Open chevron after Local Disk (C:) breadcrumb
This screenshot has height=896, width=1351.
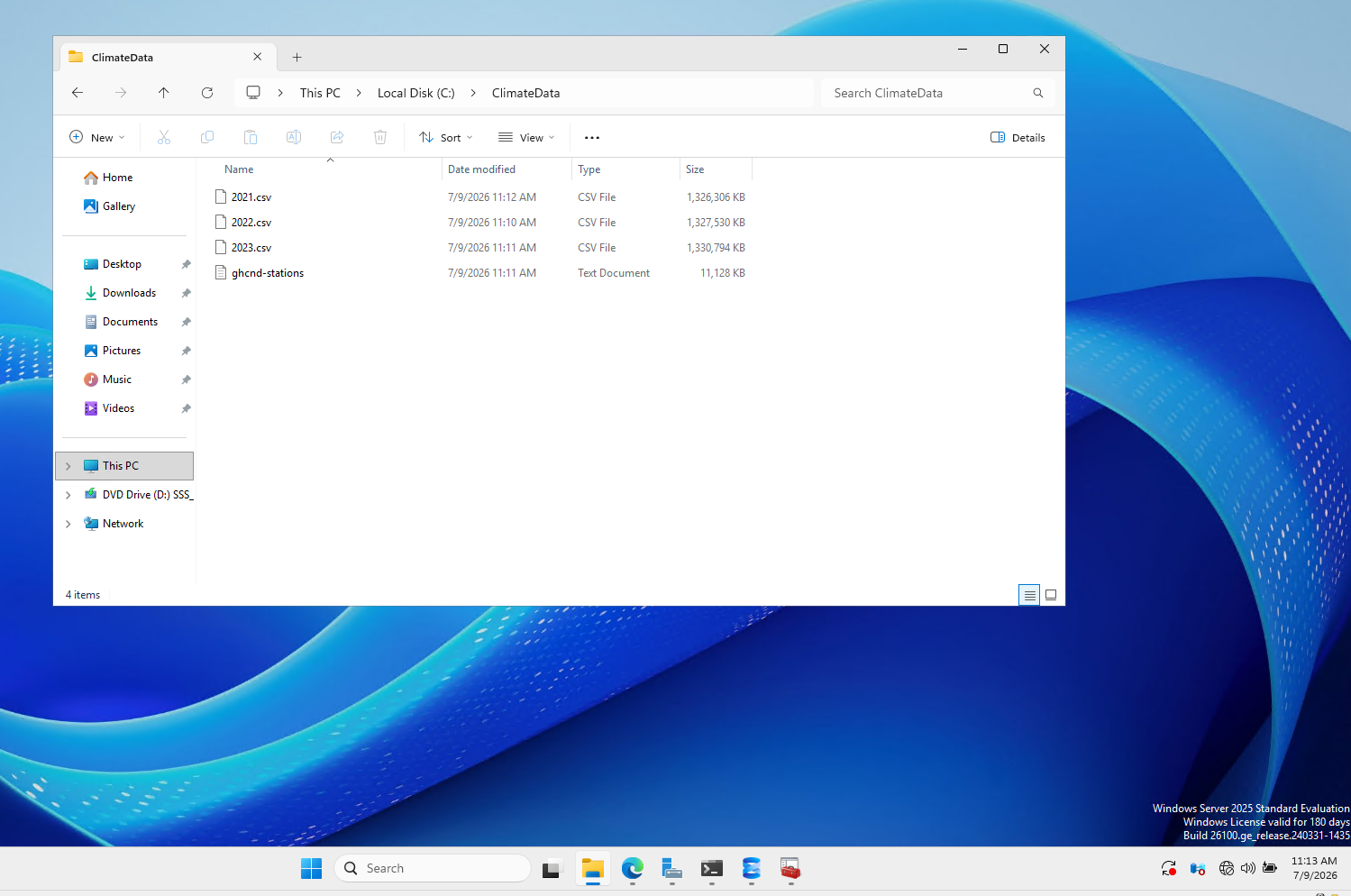(x=473, y=93)
